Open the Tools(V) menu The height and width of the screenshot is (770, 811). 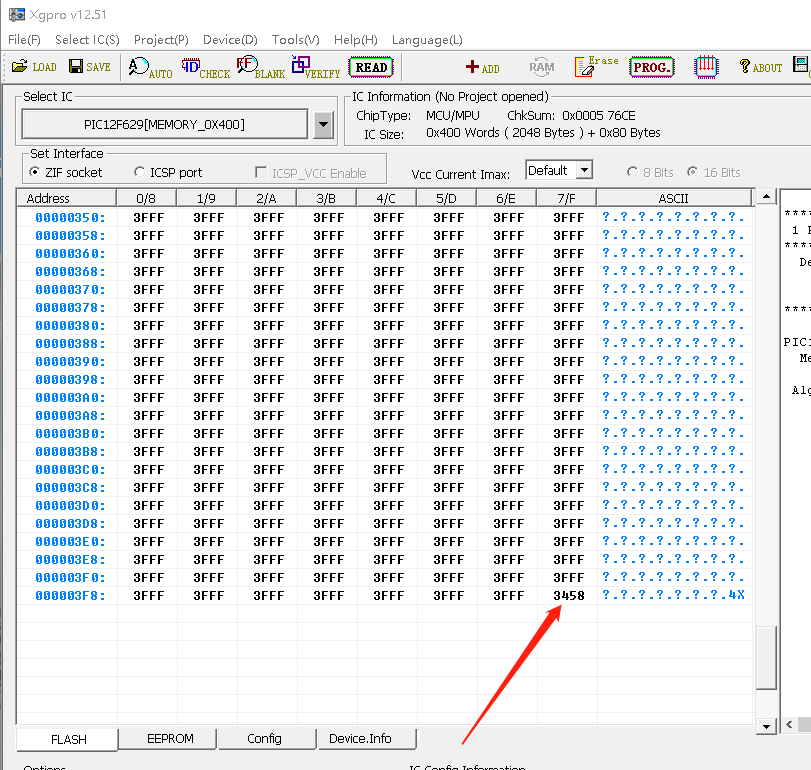pos(295,40)
